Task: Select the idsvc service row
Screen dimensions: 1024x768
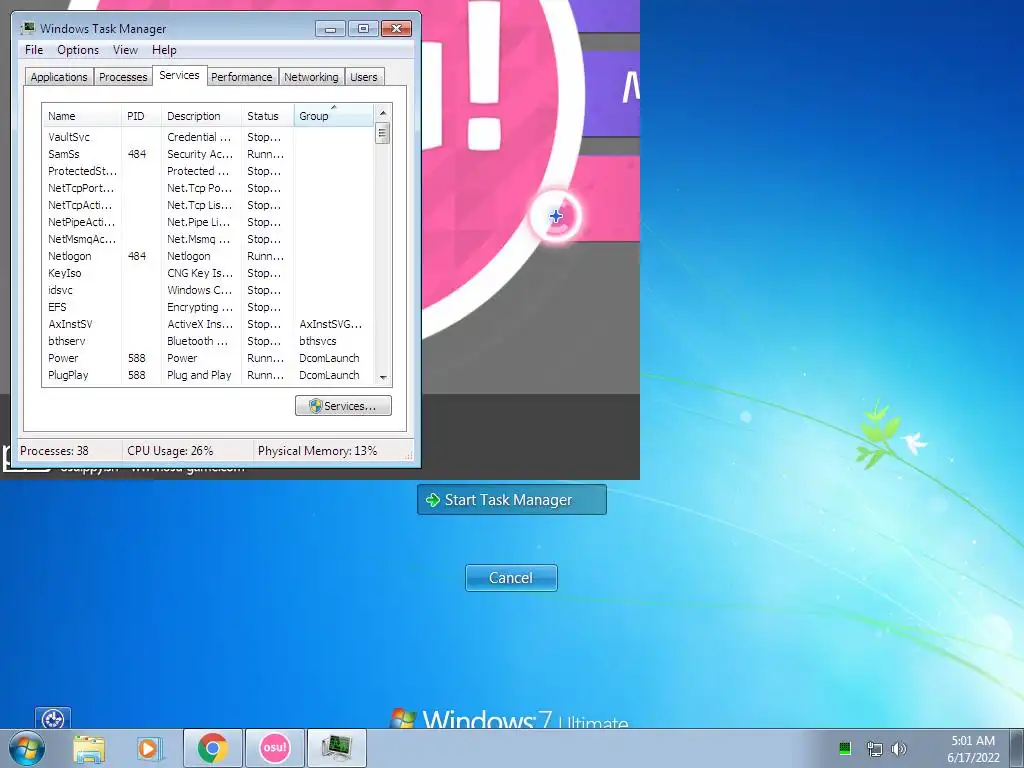Action: point(208,290)
